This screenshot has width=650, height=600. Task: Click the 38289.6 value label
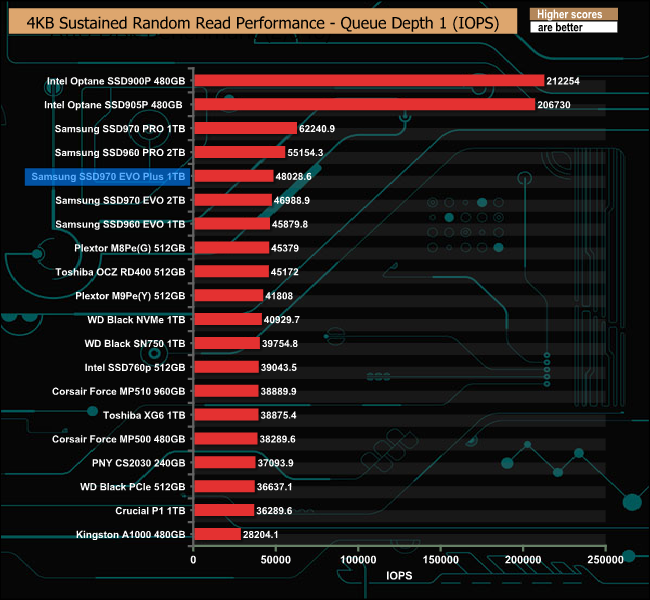(277, 439)
